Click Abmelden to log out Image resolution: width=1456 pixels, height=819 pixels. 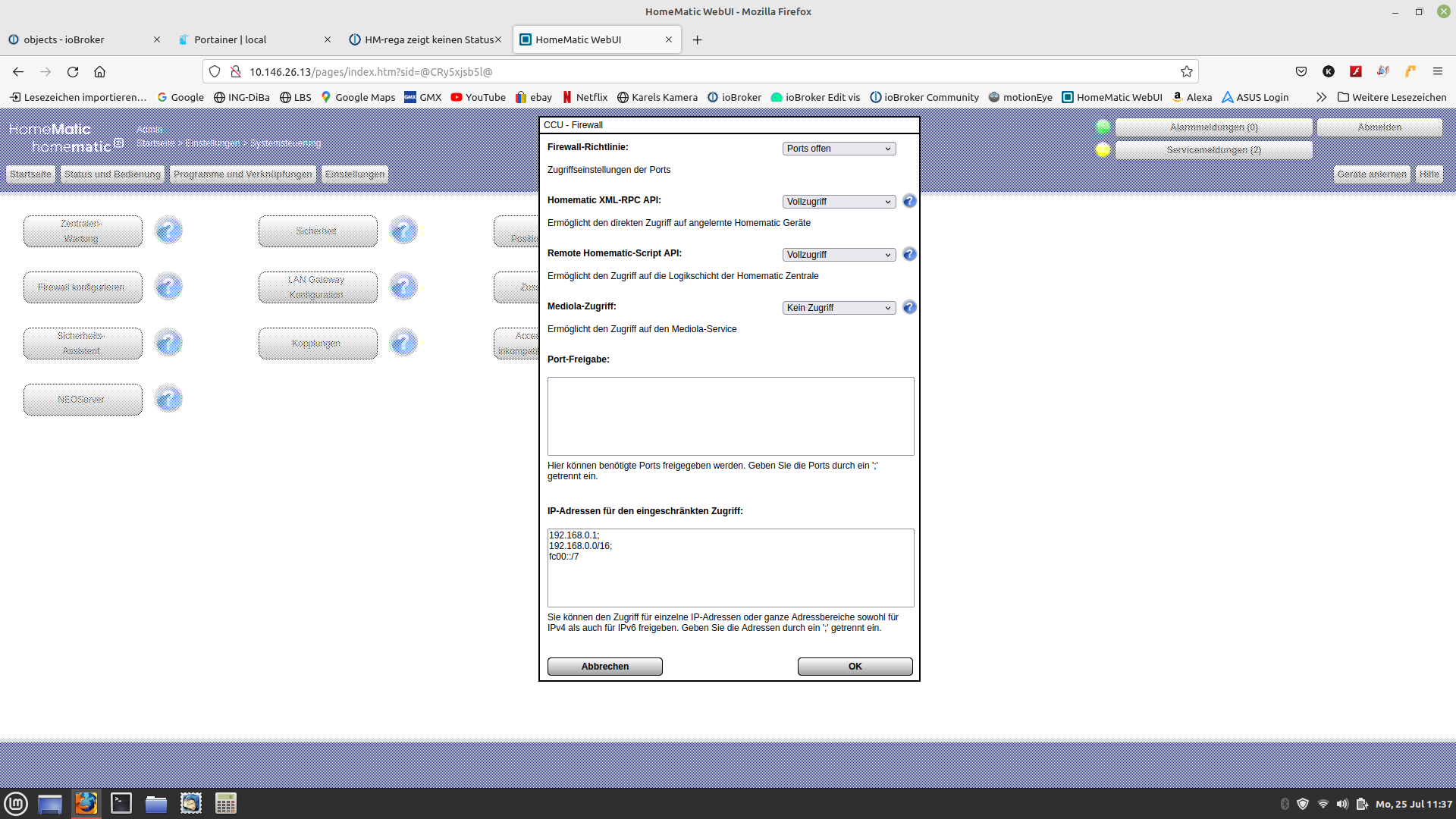pyautogui.click(x=1379, y=127)
